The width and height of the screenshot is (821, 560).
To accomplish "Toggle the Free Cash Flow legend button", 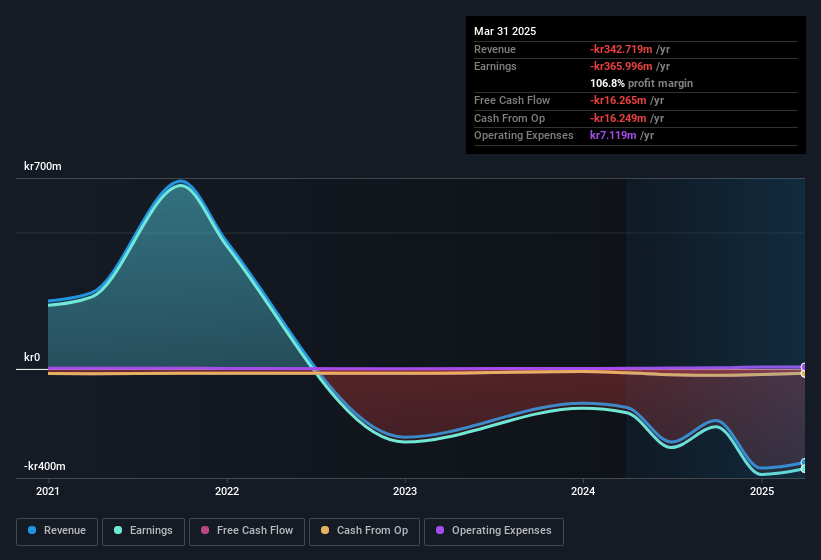I will 247,532.
